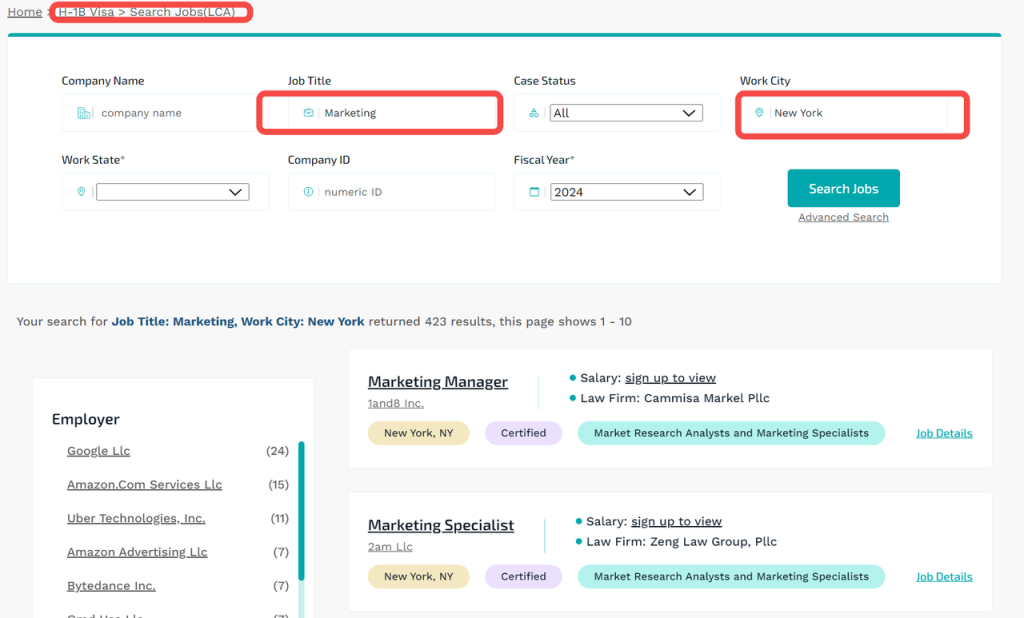The width and height of the screenshot is (1024, 618).
Task: Open Job Details for Marketing Manager
Action: pos(944,433)
